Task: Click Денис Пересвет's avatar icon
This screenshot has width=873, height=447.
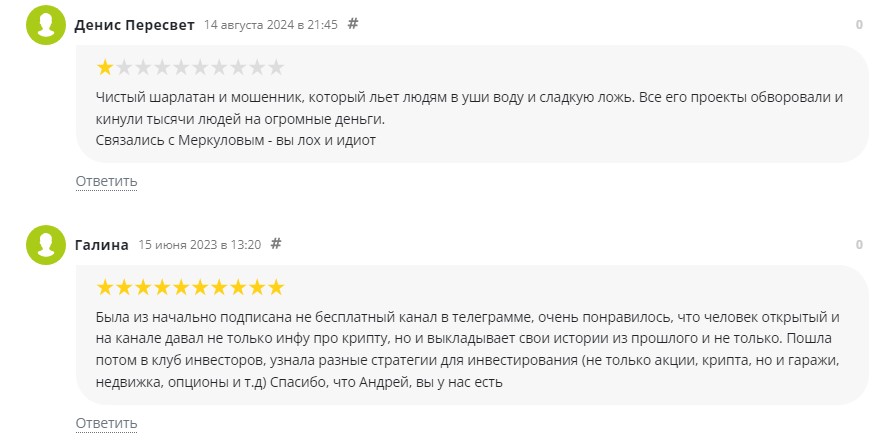Action: click(46, 24)
